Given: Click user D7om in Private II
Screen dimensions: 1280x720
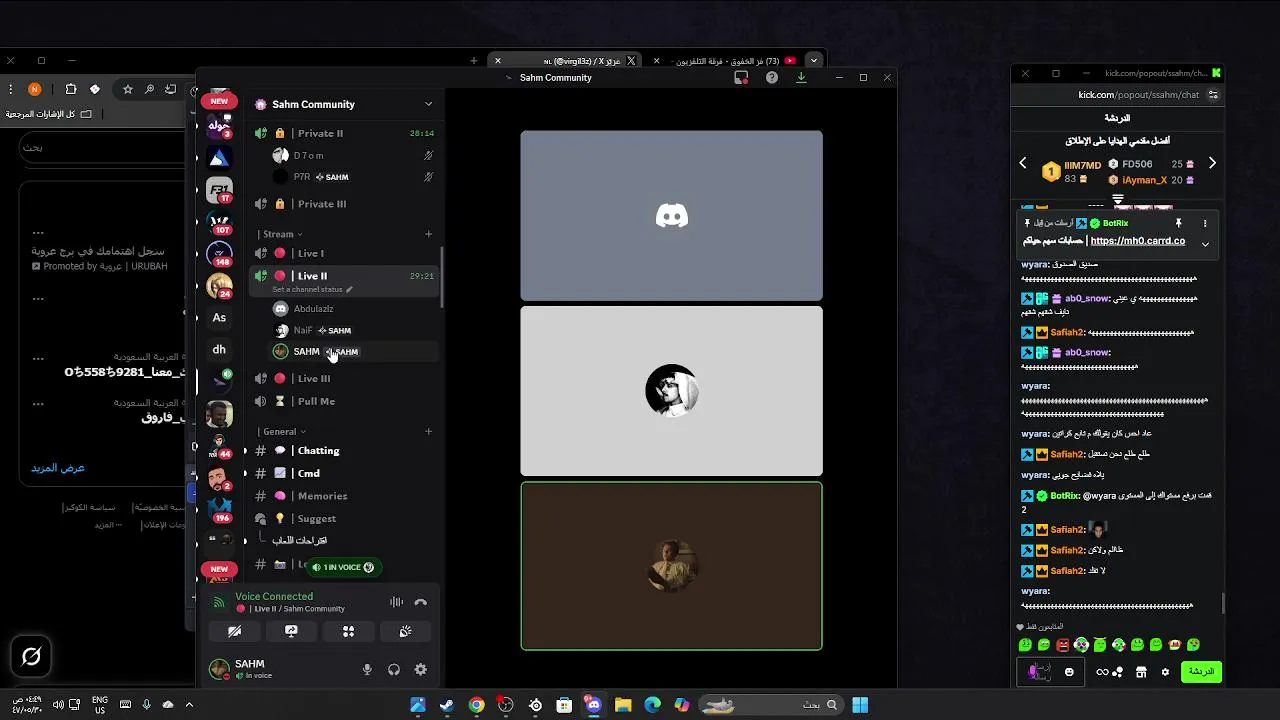Looking at the screenshot, I should (x=345, y=156).
